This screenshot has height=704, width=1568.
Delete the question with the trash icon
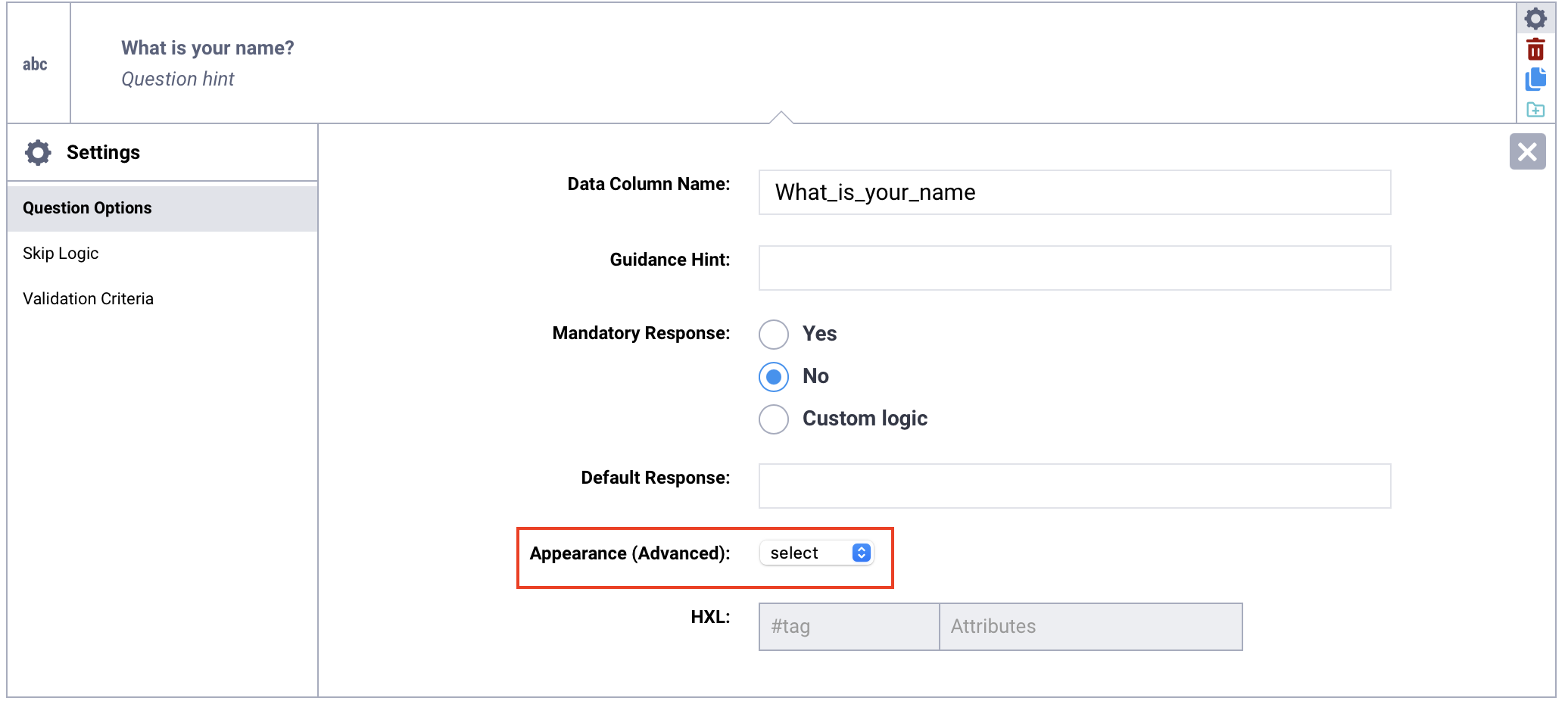tap(1535, 50)
